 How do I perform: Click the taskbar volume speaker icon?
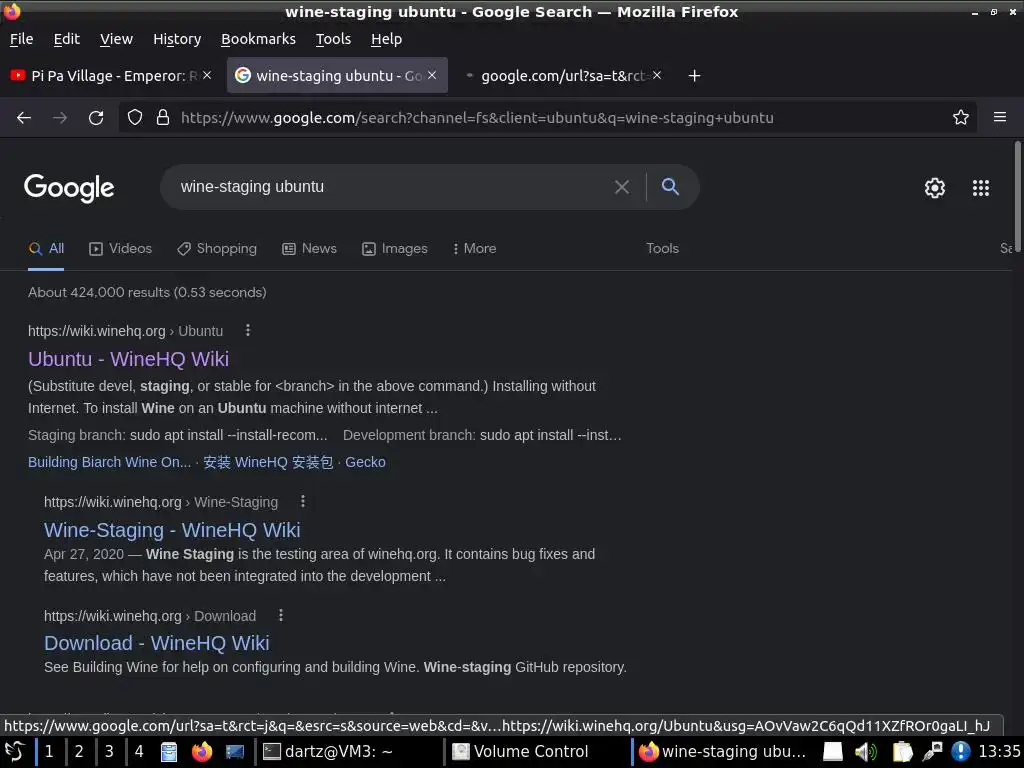point(865,752)
